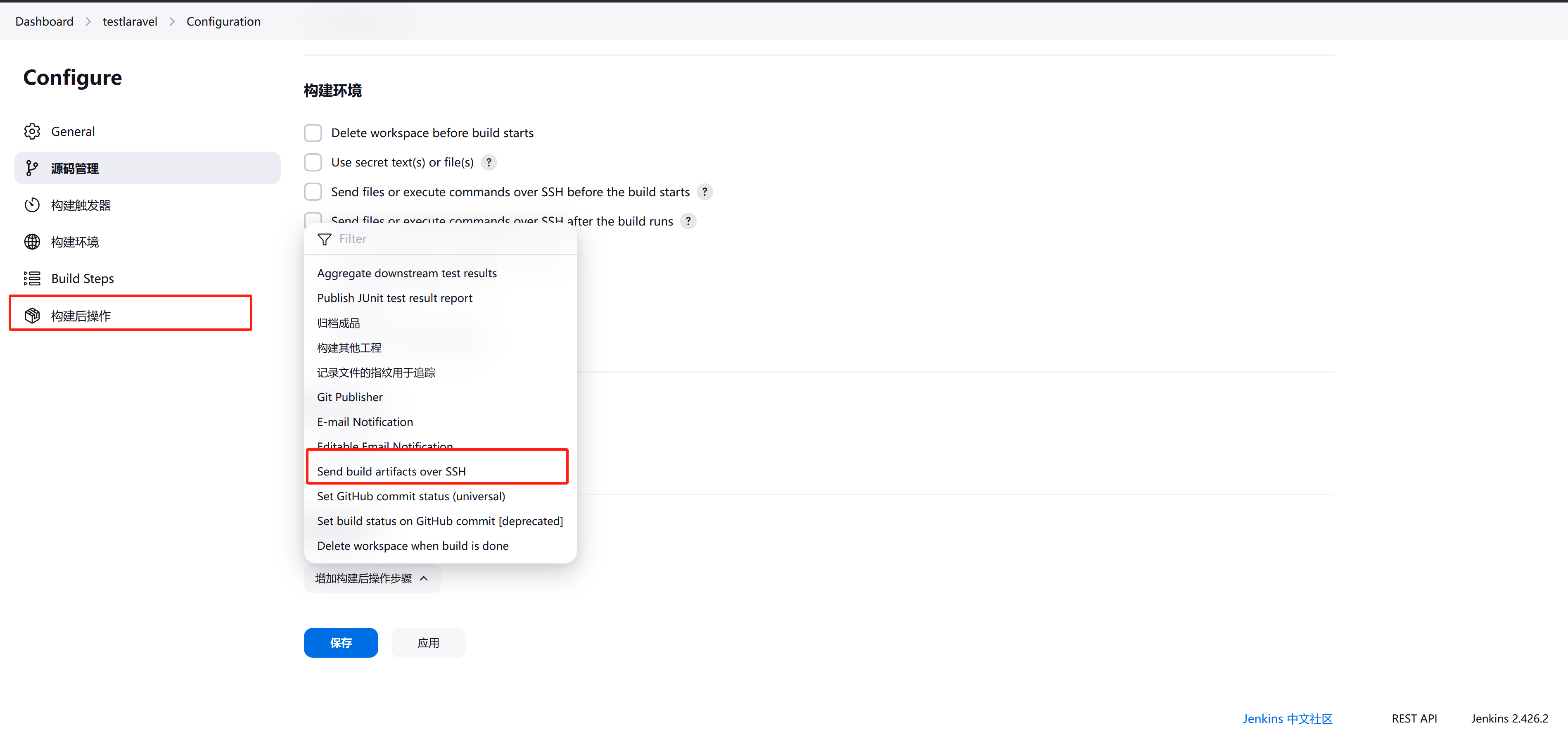1568x744 pixels.
Task: Enable Delete workspace before build starts
Action: [313, 133]
